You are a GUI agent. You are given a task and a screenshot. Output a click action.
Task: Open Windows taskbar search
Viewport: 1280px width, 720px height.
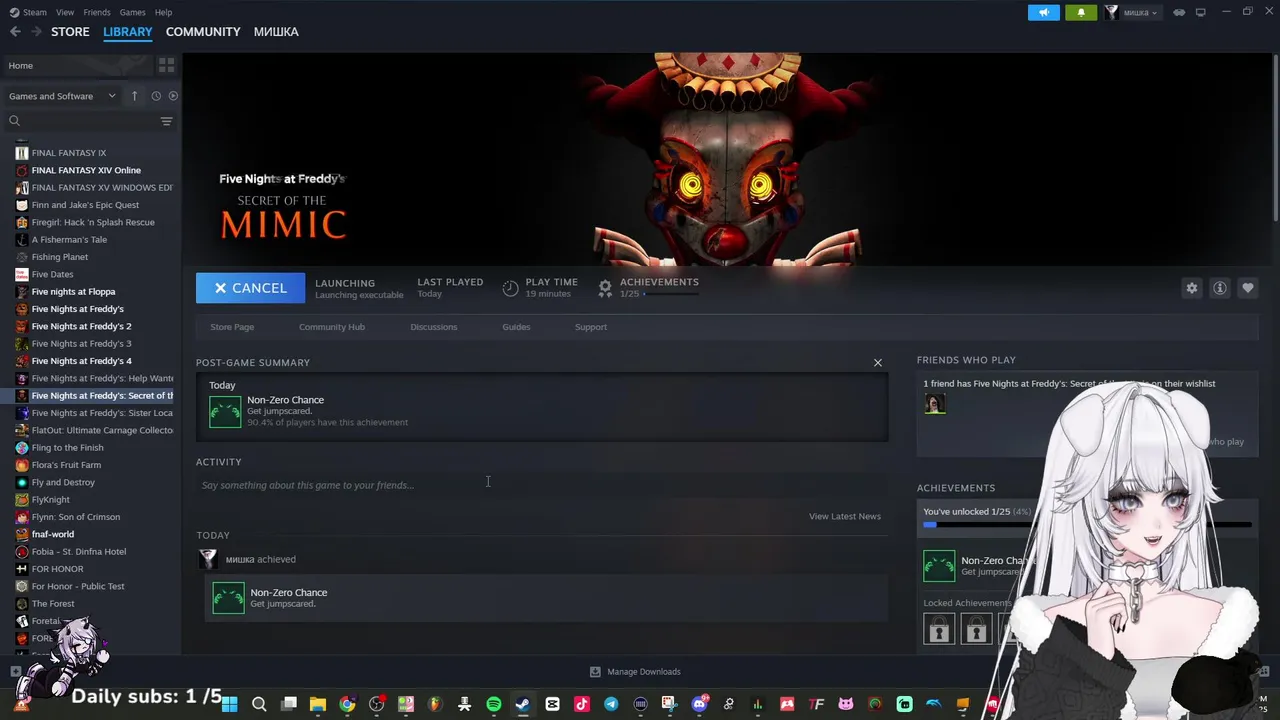pyautogui.click(x=259, y=704)
